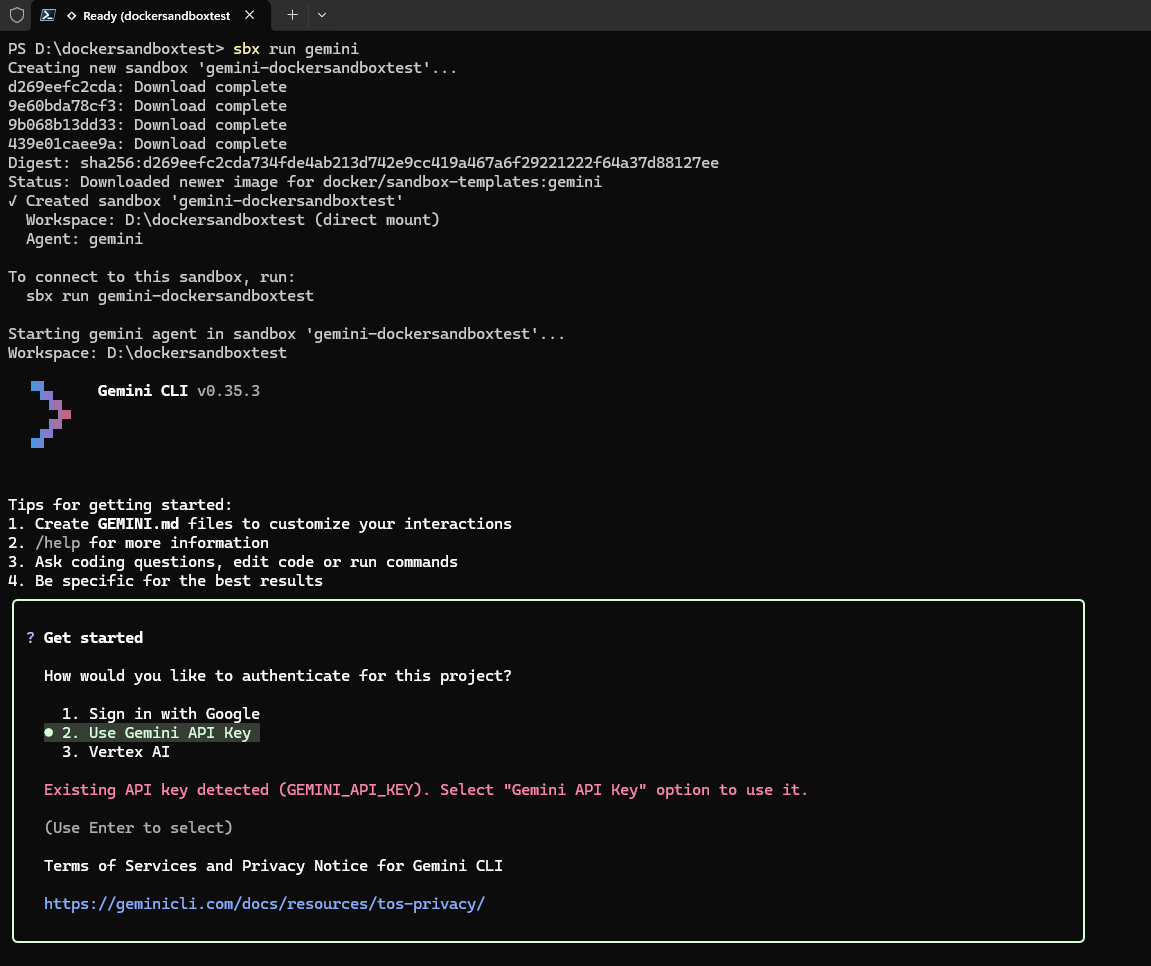The width and height of the screenshot is (1151, 966).
Task: Click 'Terms of Services and Privacy Notice' text
Action: pos(273,866)
